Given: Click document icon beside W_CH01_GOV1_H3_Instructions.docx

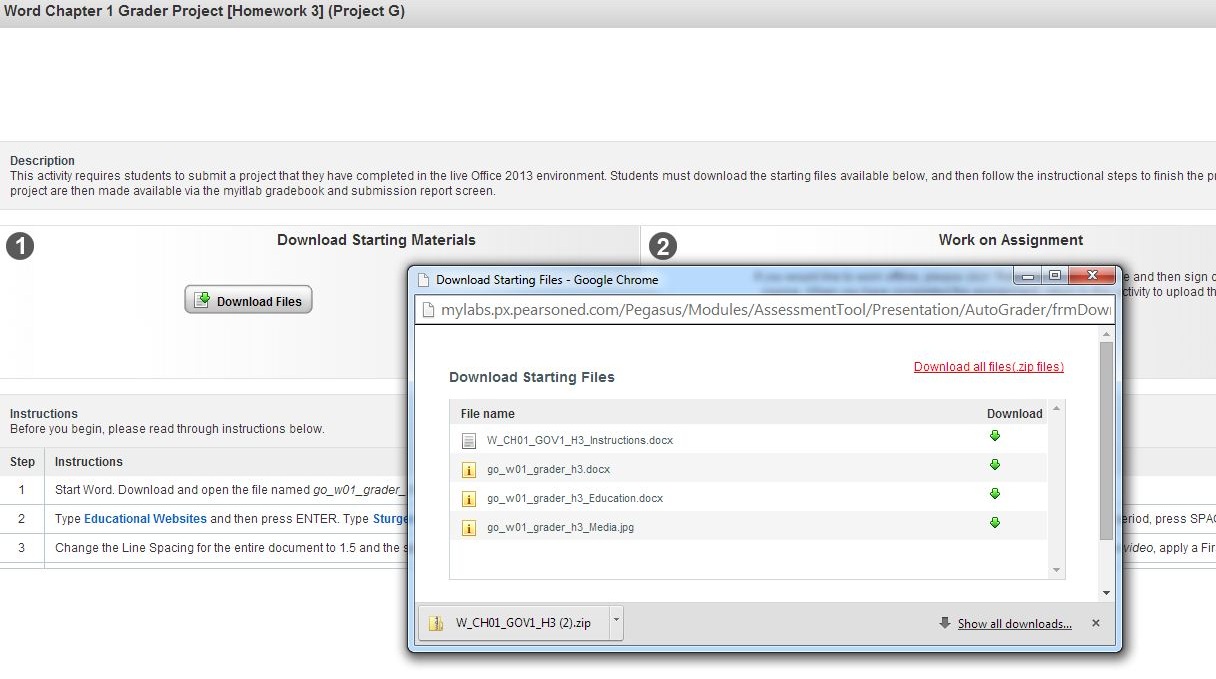Looking at the screenshot, I should [468, 441].
